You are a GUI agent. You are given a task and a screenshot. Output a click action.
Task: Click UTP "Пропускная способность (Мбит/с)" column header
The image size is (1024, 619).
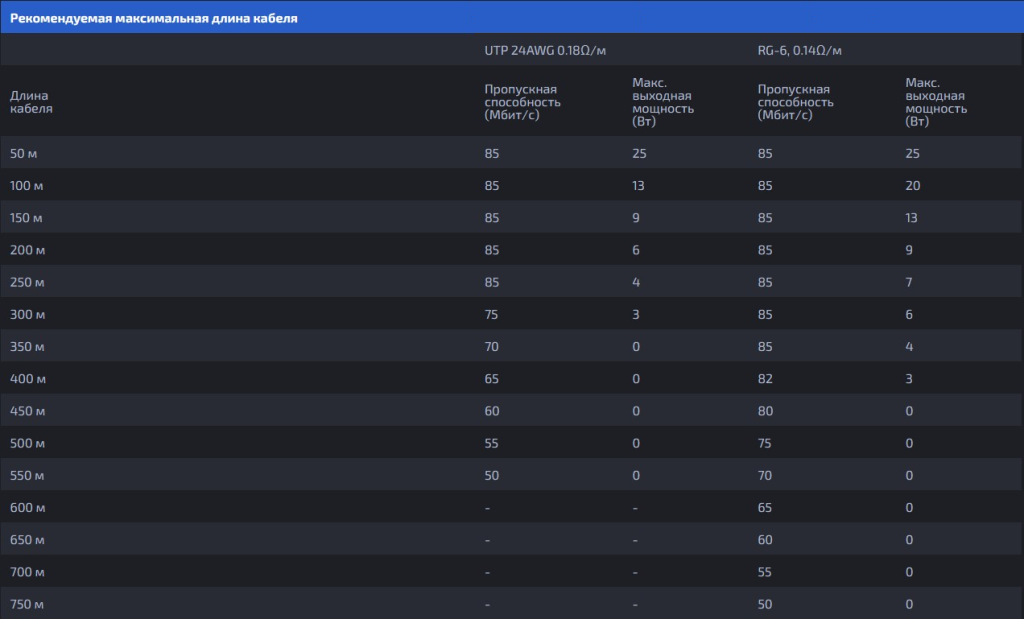point(522,102)
